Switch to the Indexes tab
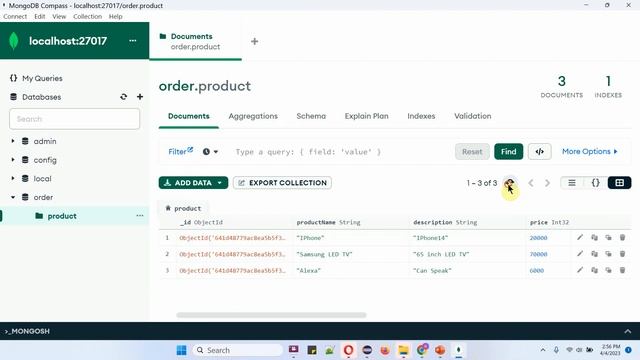640x360 pixels. [x=421, y=116]
